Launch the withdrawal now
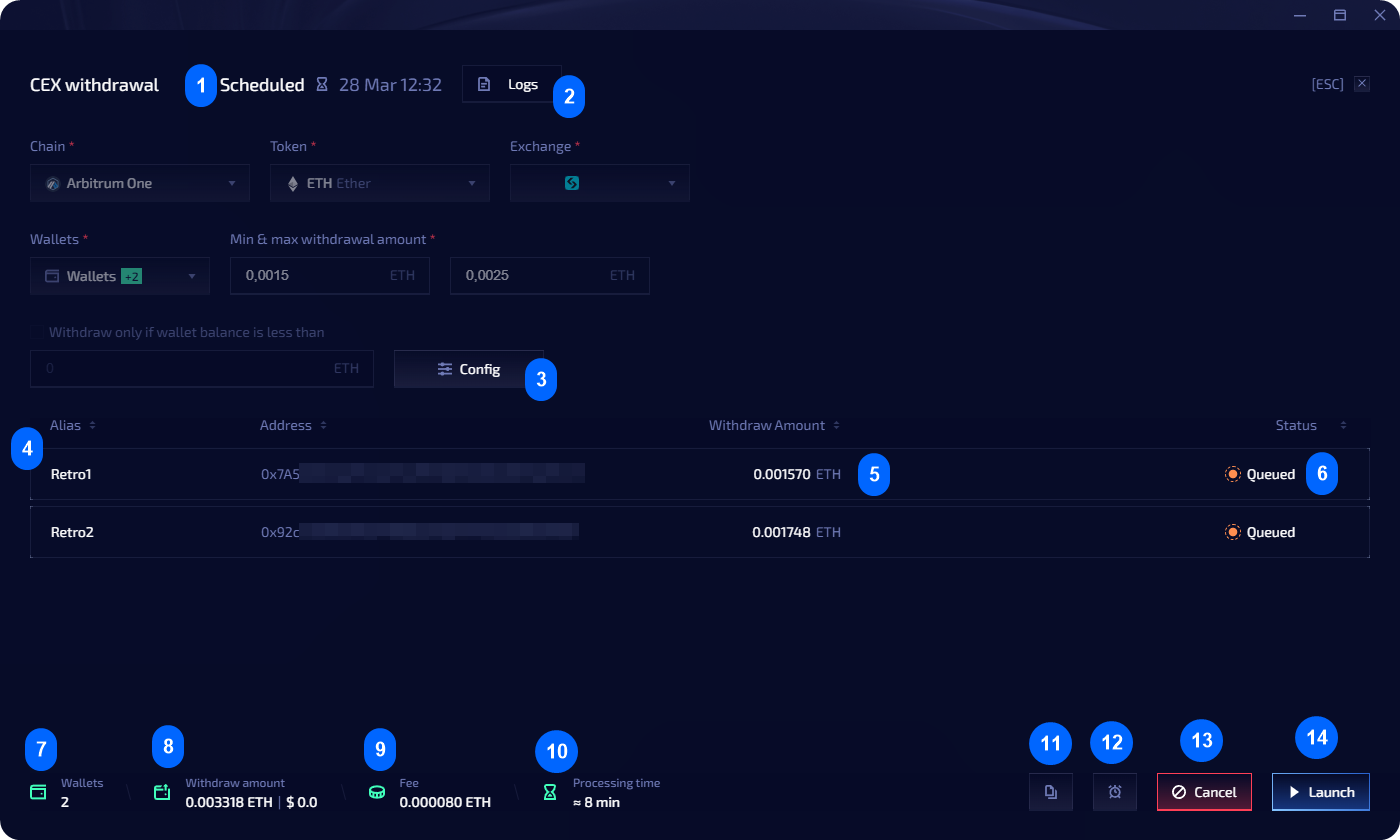 1321,792
